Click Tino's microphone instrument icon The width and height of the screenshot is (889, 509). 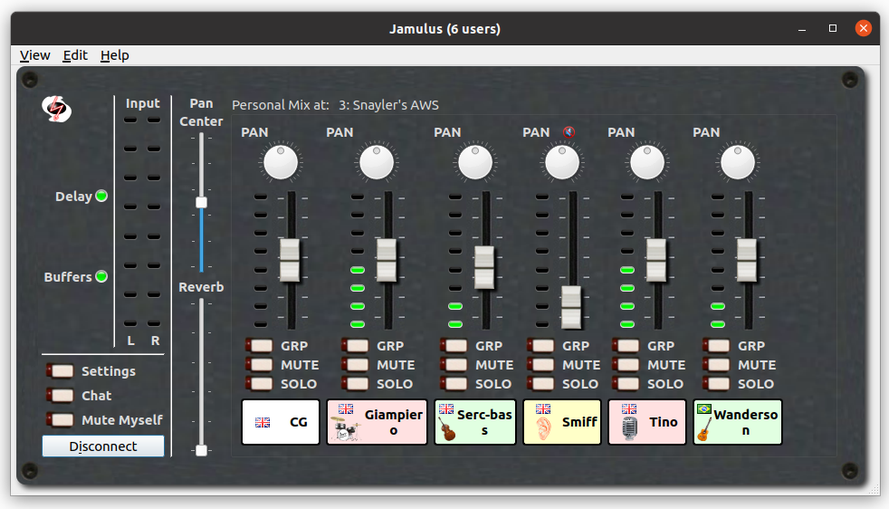point(628,429)
